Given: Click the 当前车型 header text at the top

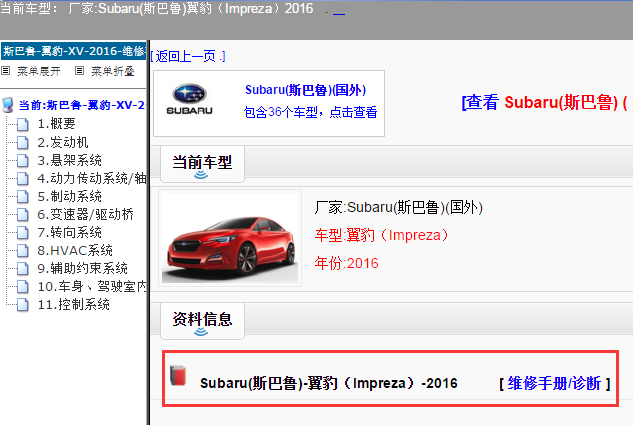Looking at the screenshot, I should [157, 8].
